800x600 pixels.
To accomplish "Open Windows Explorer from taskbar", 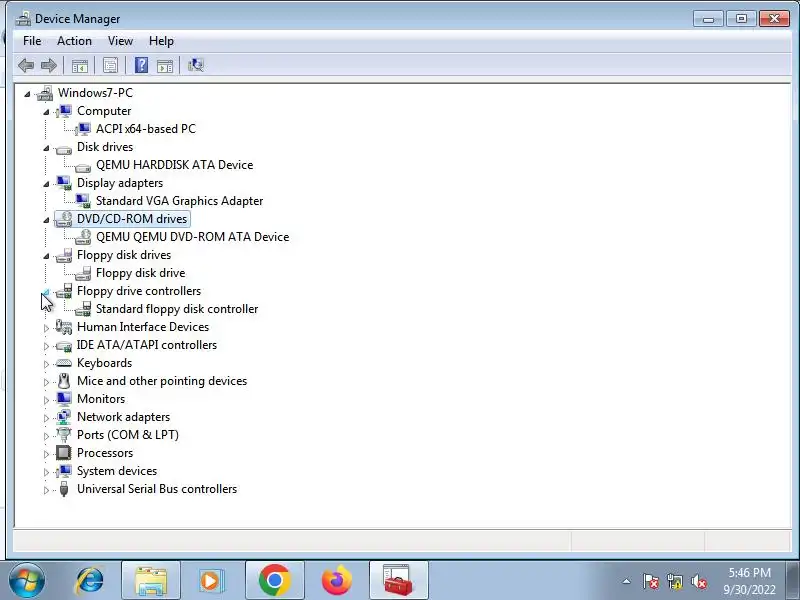I will [151, 581].
